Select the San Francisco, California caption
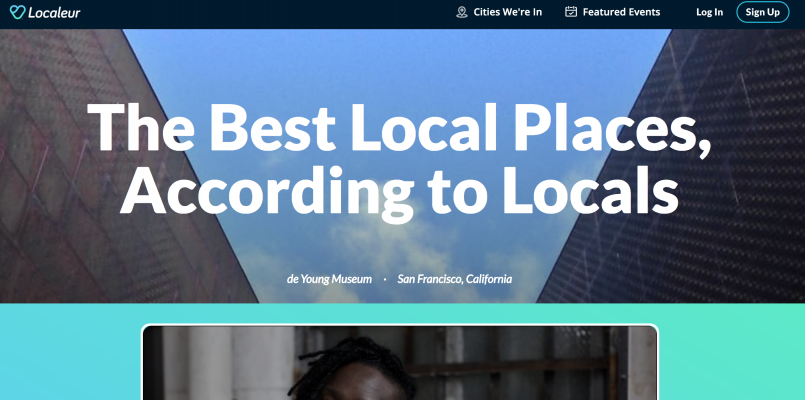The height and width of the screenshot is (400, 805). click(x=455, y=279)
